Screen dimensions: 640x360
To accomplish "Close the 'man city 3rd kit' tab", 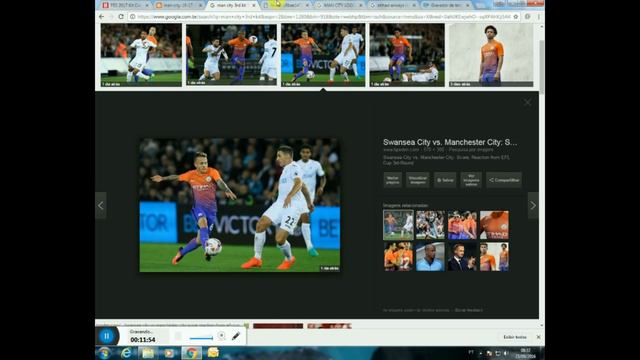I will (x=253, y=5).
